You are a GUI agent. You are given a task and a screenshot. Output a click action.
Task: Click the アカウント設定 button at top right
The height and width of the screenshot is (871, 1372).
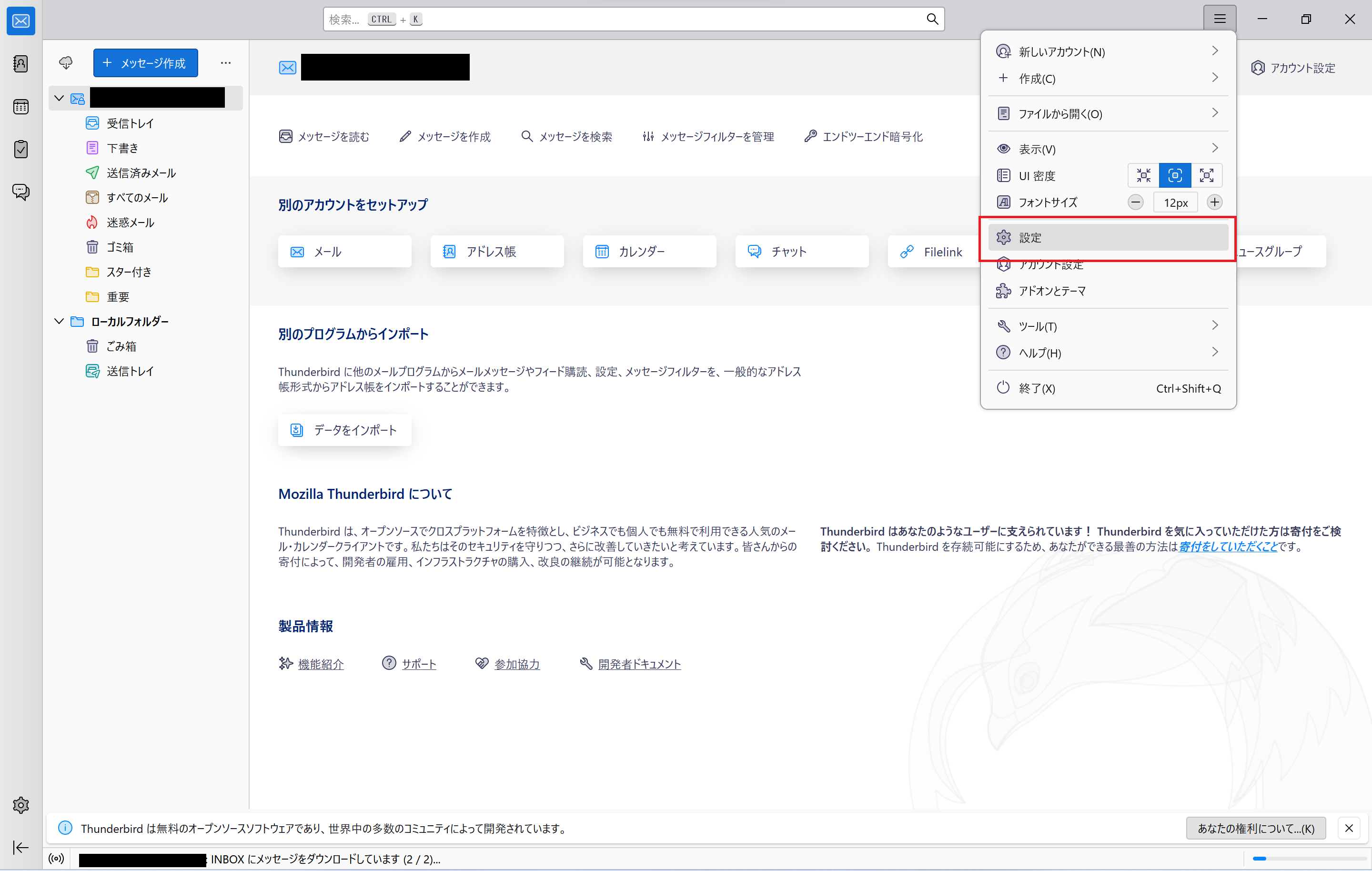tap(1293, 68)
